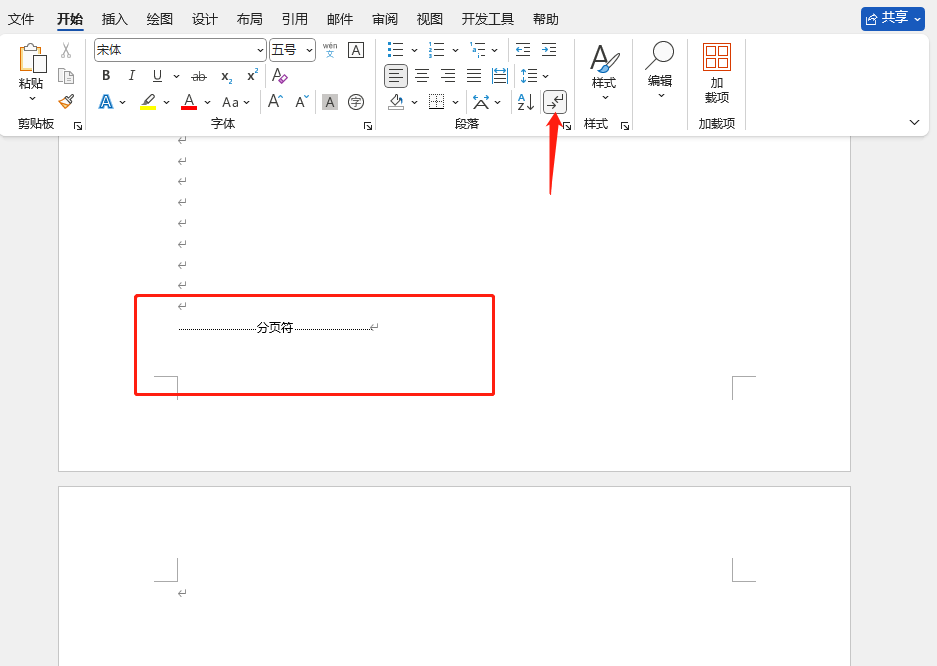Viewport: 937px width, 666px height.
Task: Apply subscript formatting
Action: (x=225, y=75)
